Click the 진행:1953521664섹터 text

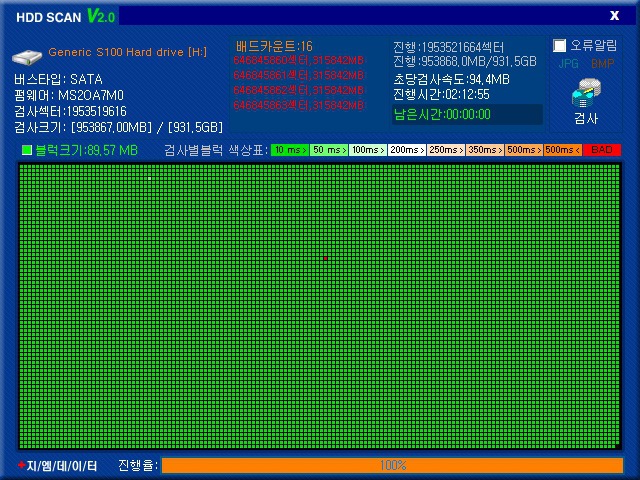pyautogui.click(x=449, y=47)
